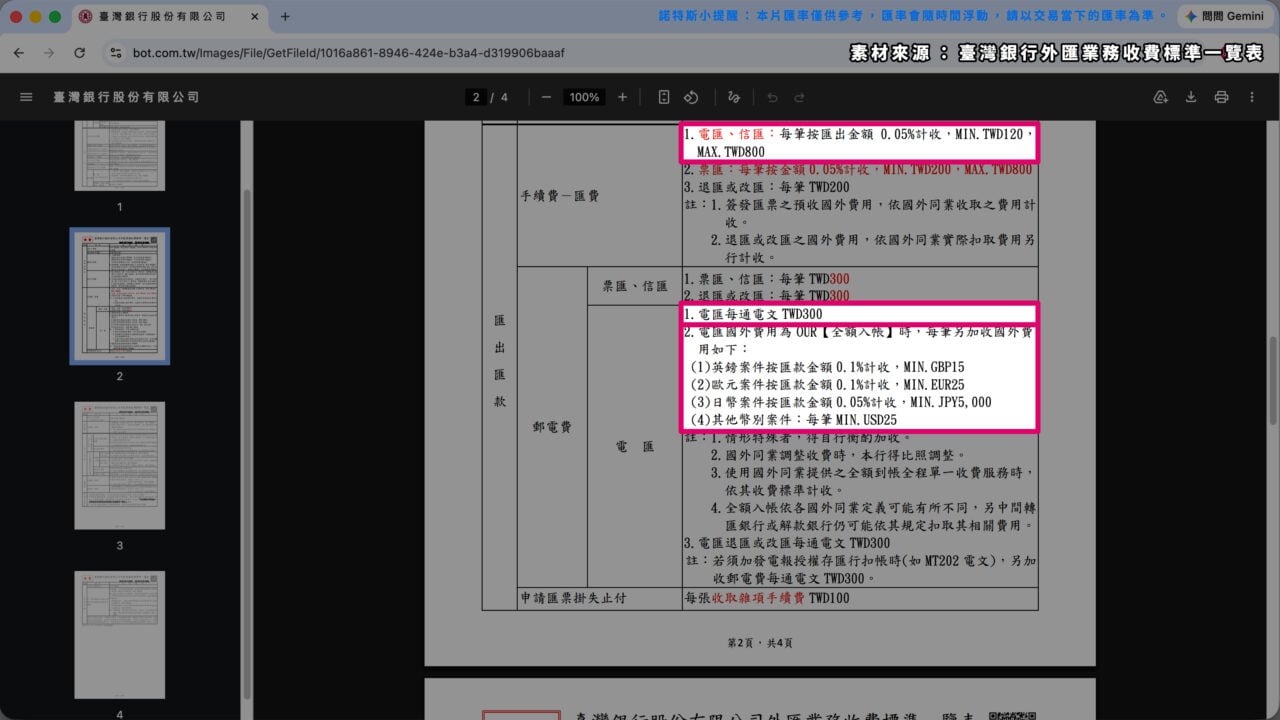Click 每張收取雜項手續費 TWD100 text
This screenshot has height=720, width=1280.
tap(767, 599)
